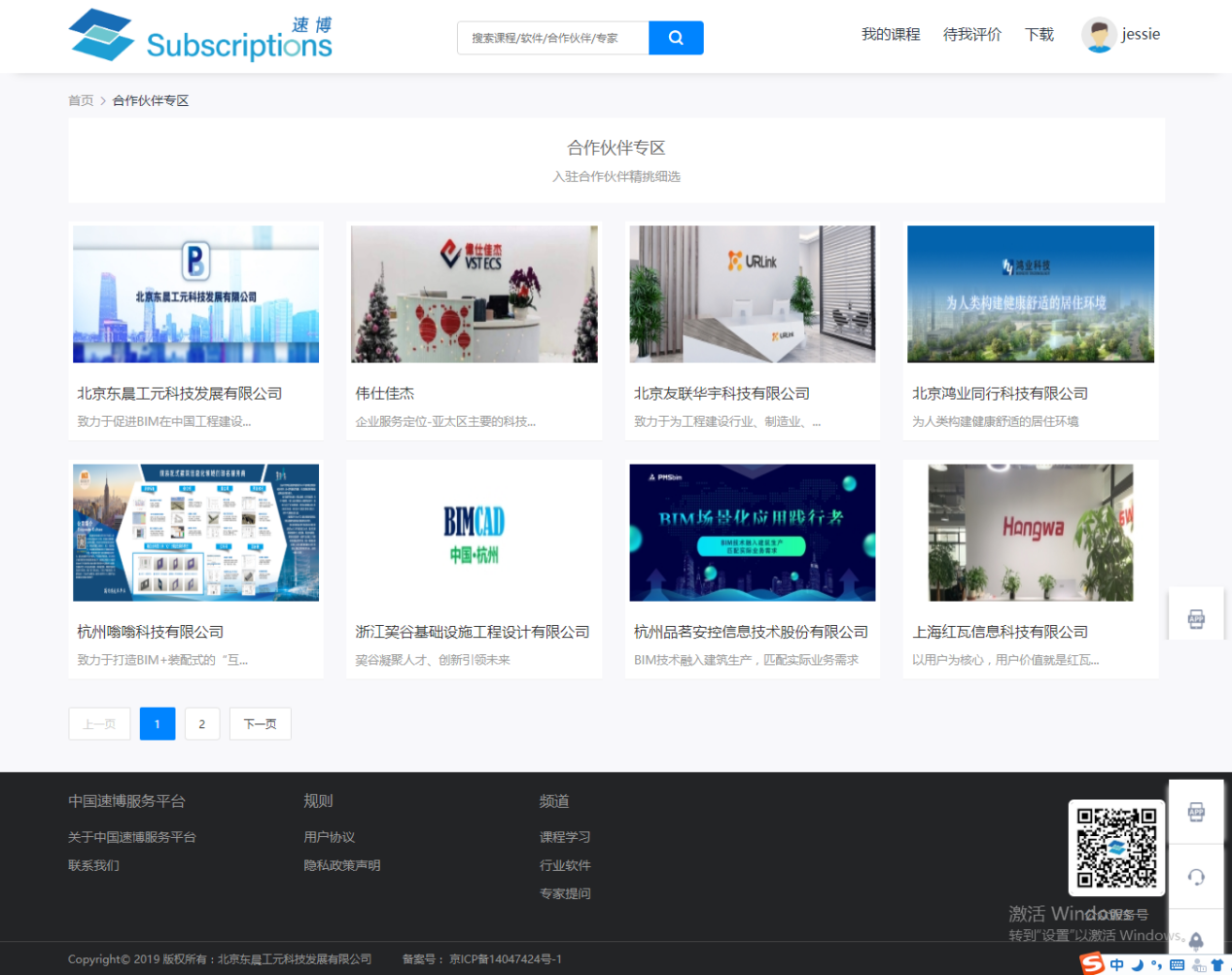Open partner 上海红瓦信息科技有限公司 title
This screenshot has height=975, width=1232.
click(x=1000, y=632)
